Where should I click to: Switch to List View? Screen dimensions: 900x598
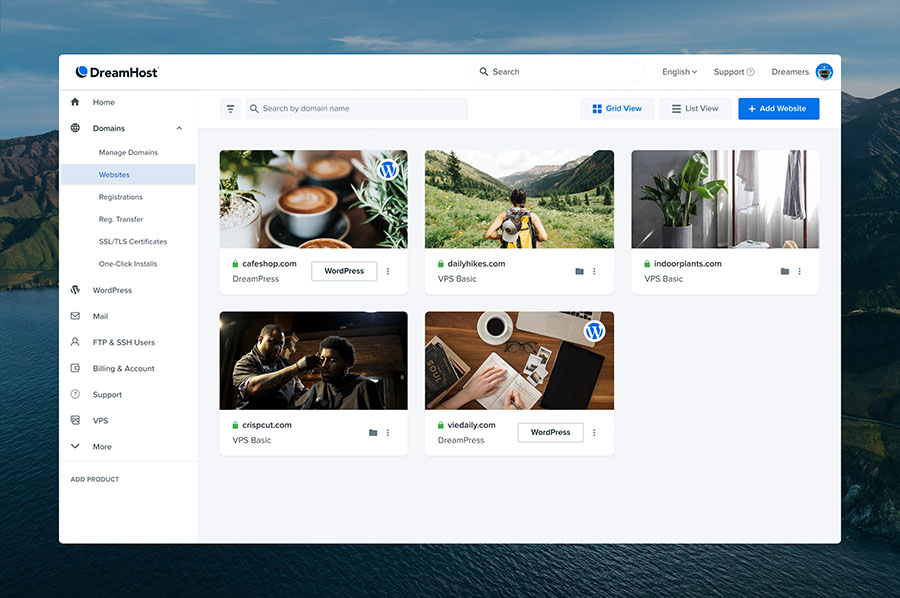pos(695,109)
